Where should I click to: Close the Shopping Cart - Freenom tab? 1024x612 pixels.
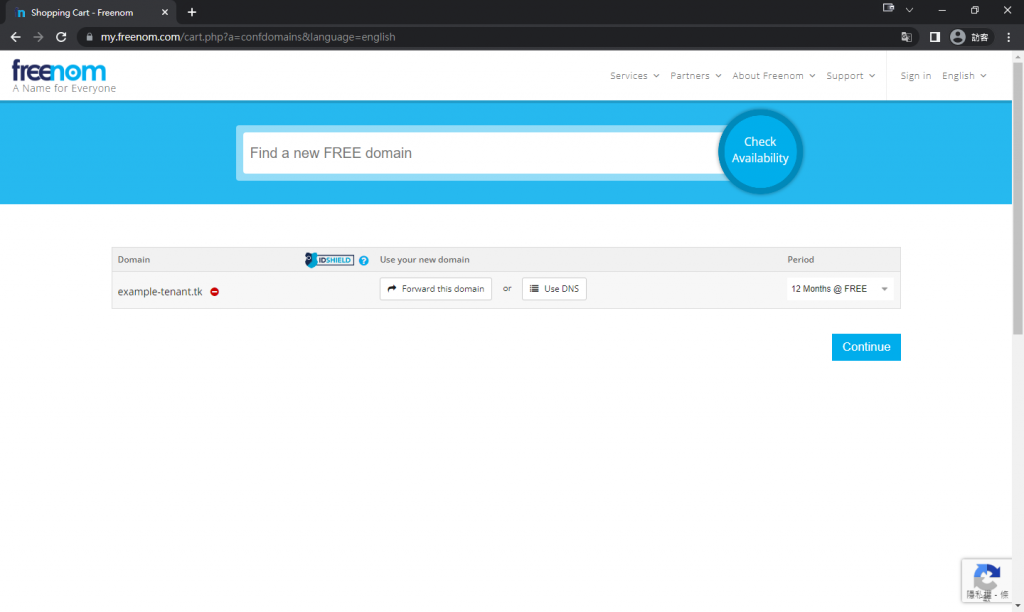[x=165, y=12]
